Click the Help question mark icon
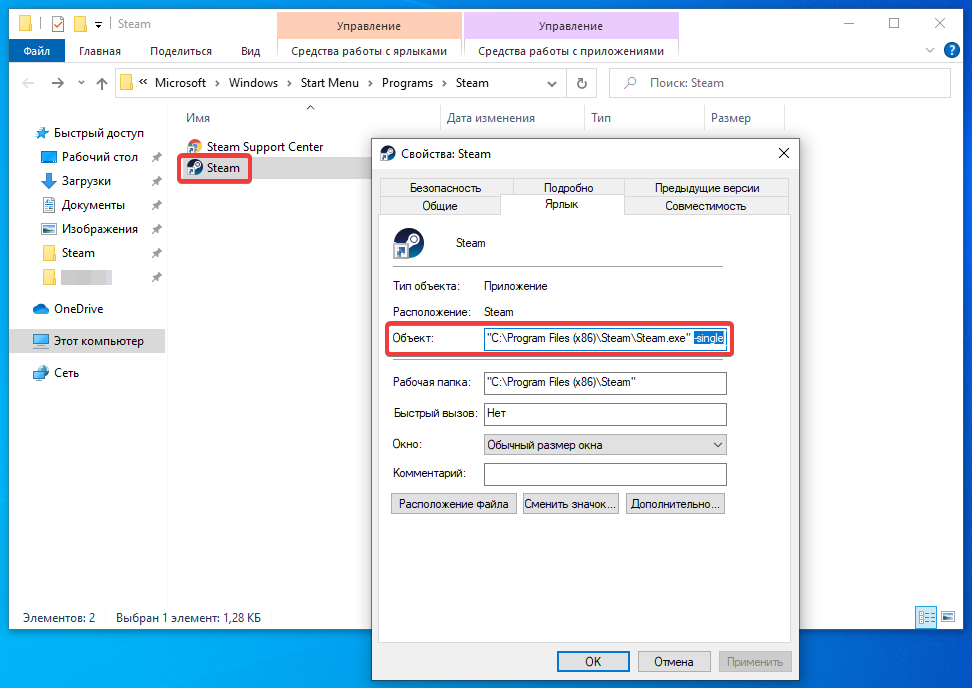The height and width of the screenshot is (688, 972). coord(952,50)
